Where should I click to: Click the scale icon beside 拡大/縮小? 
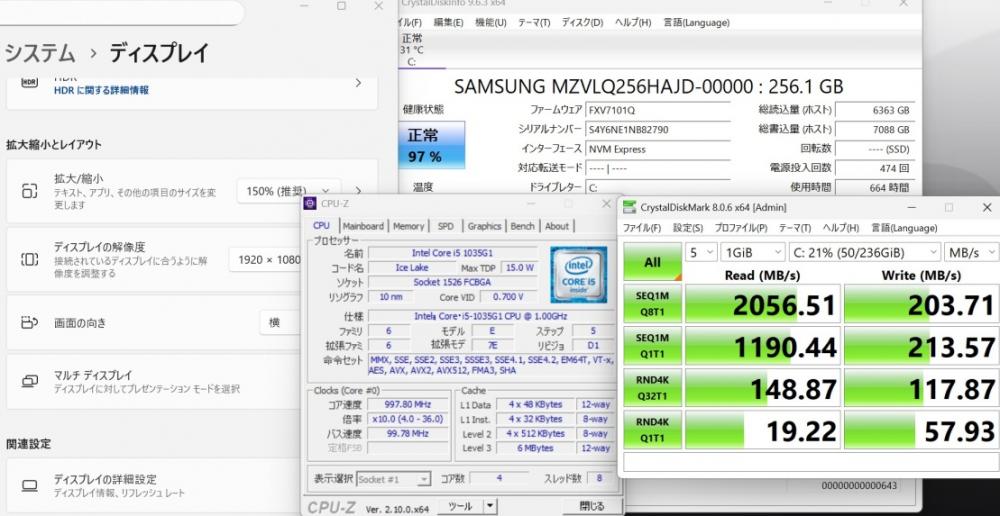(29, 191)
